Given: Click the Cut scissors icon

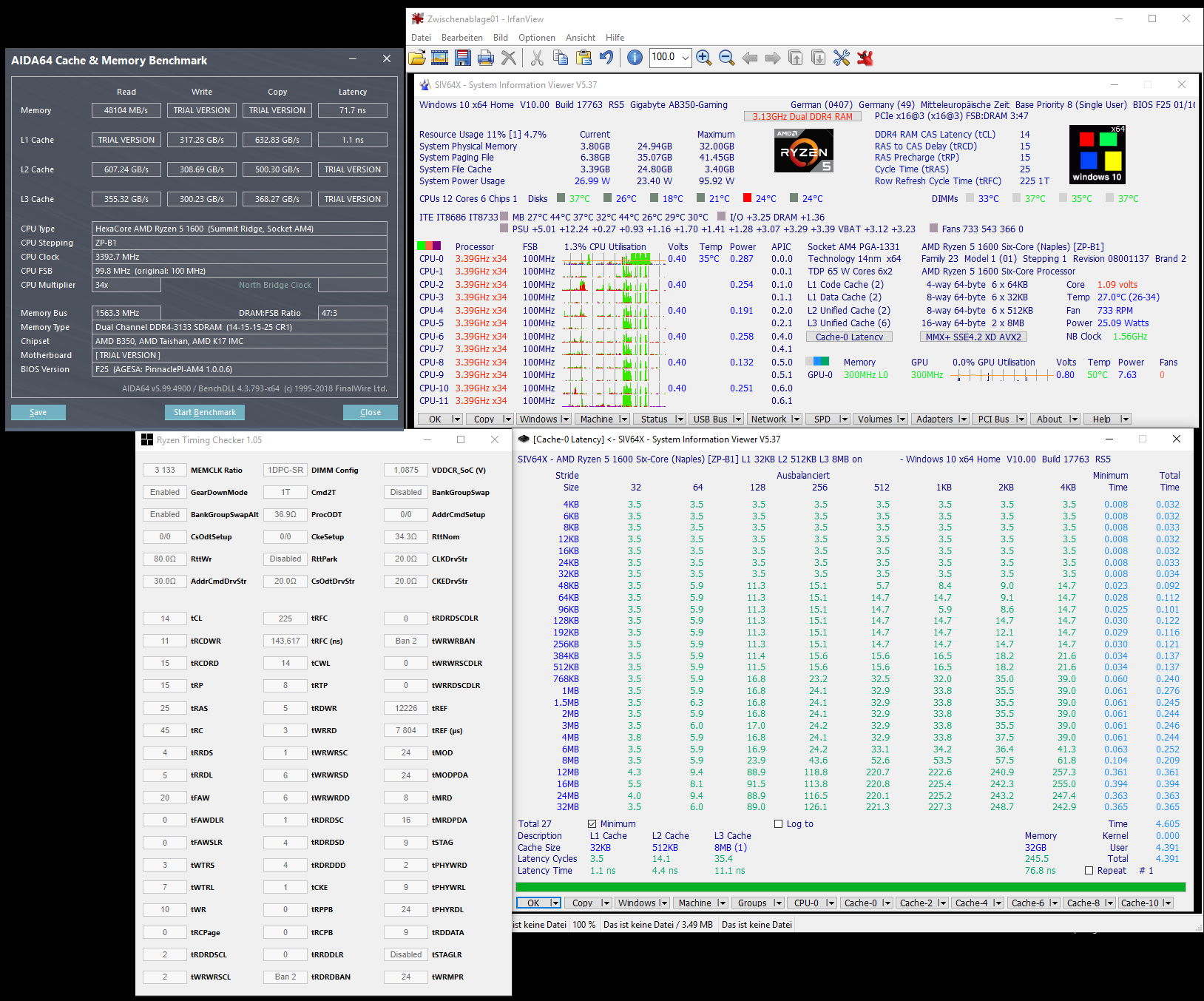Looking at the screenshot, I should tap(538, 58).
